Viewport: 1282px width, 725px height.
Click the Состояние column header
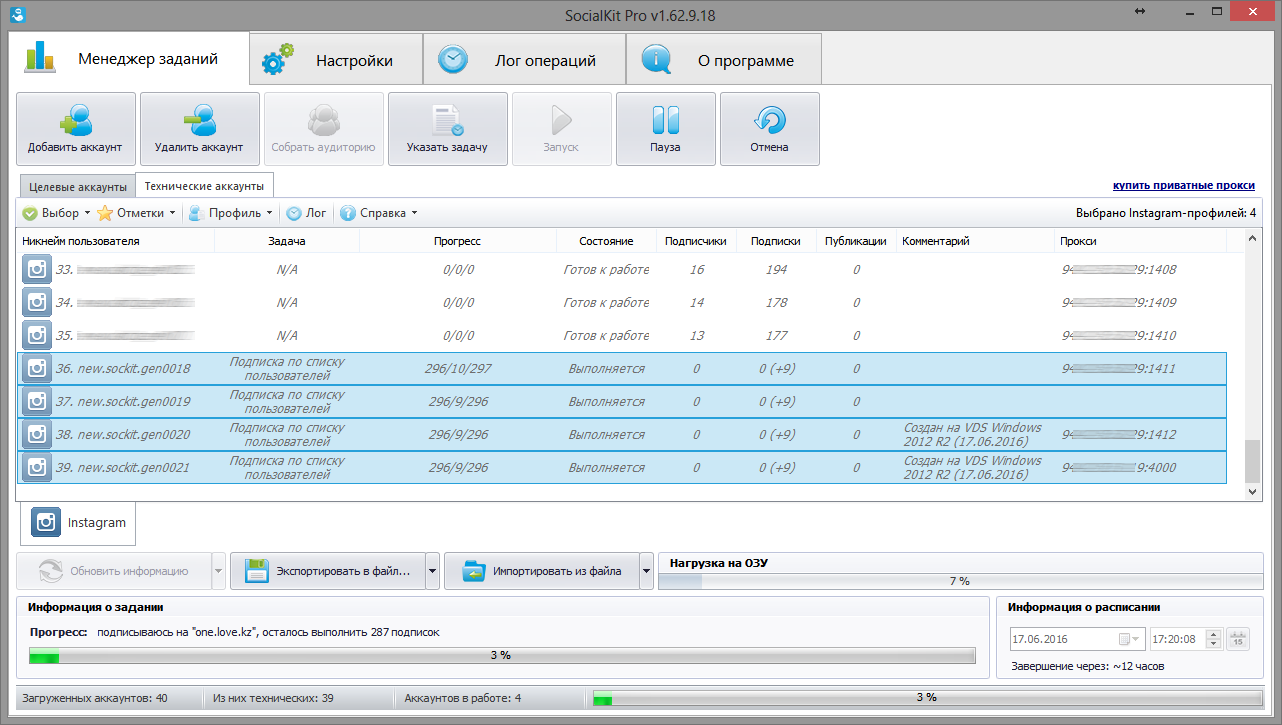click(x=606, y=241)
